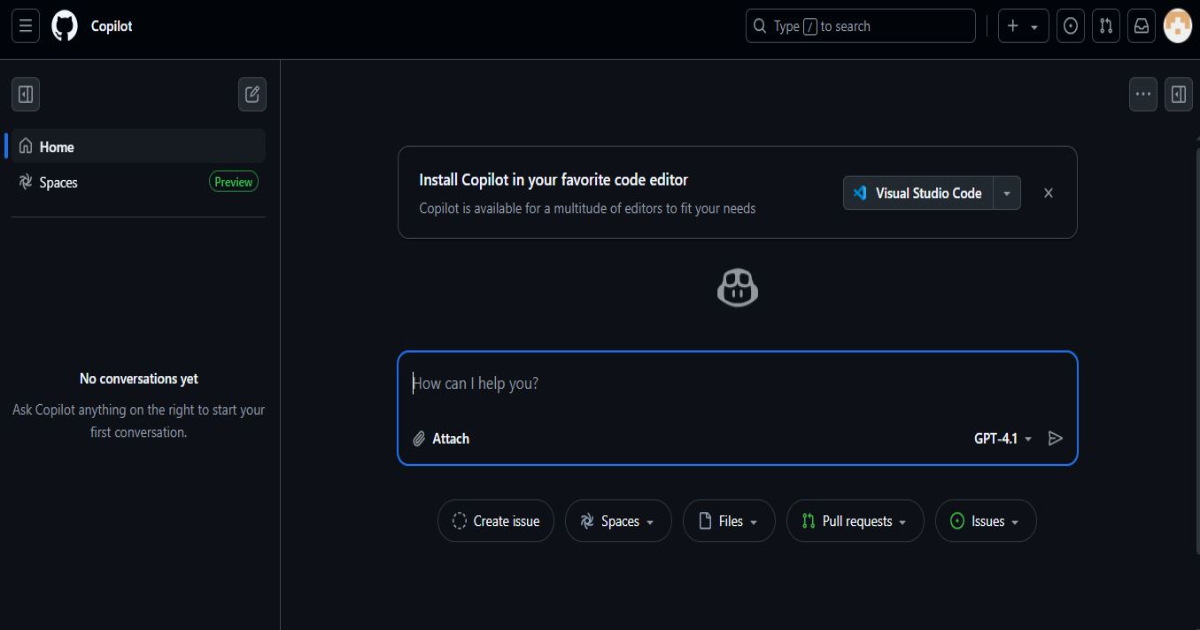Screen dimensions: 1200x630
Task: Open the user avatar menu
Action: point(1178,26)
